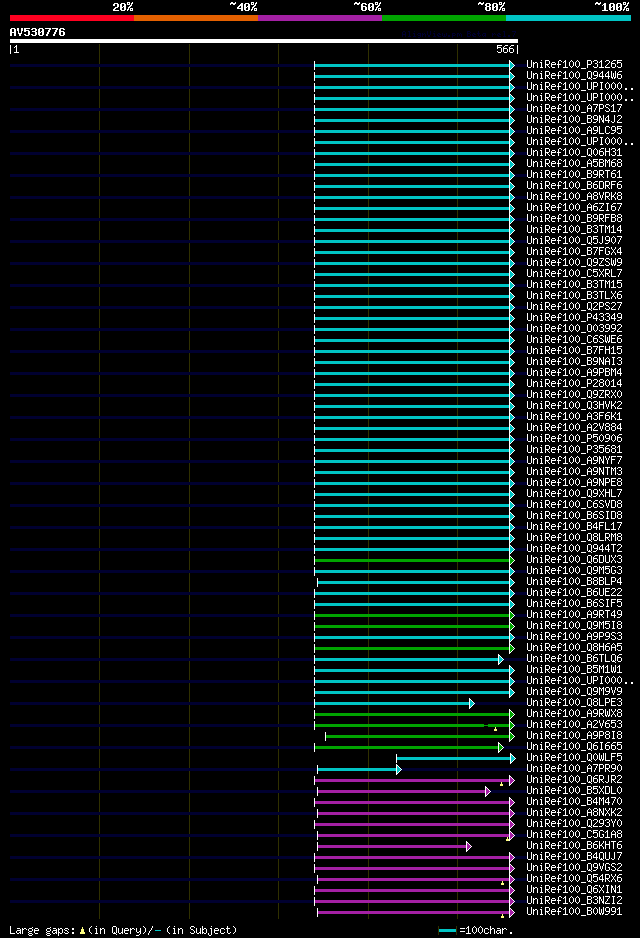Click the green alignment bar for UniRef100_Q6DUX3
This screenshot has width=640, height=938.
coord(413,561)
